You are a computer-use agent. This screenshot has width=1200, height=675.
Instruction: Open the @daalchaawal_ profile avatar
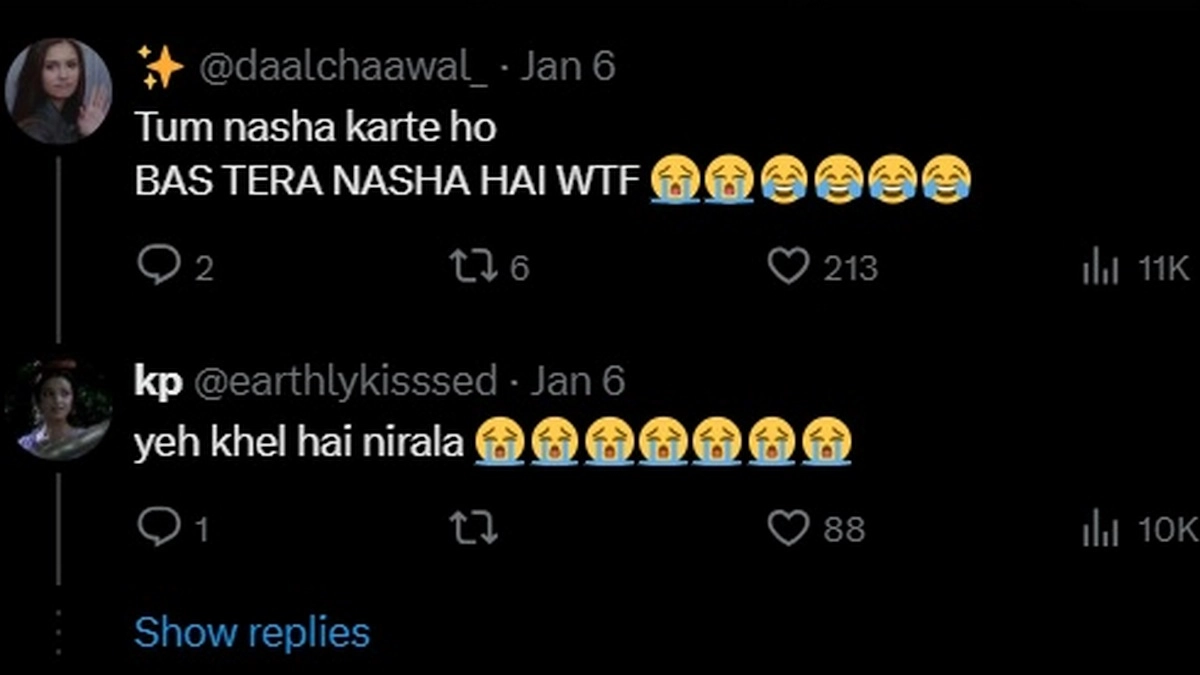(x=58, y=92)
